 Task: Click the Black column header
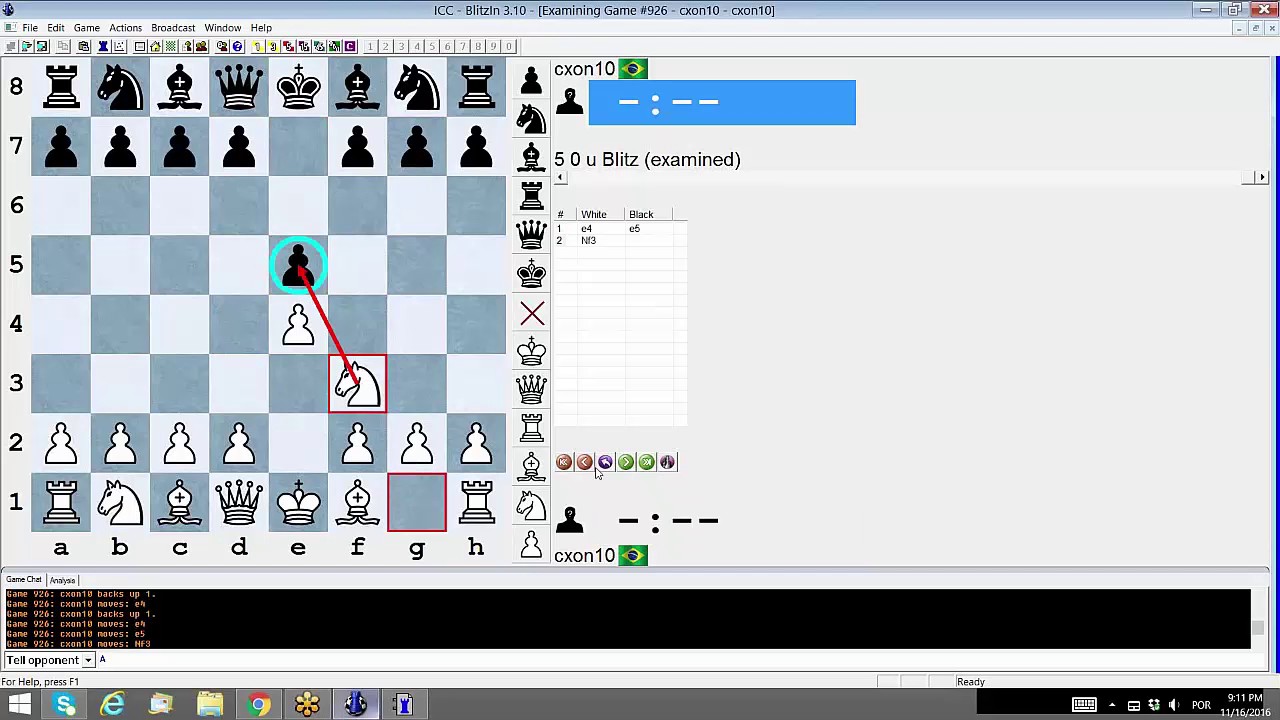point(649,215)
